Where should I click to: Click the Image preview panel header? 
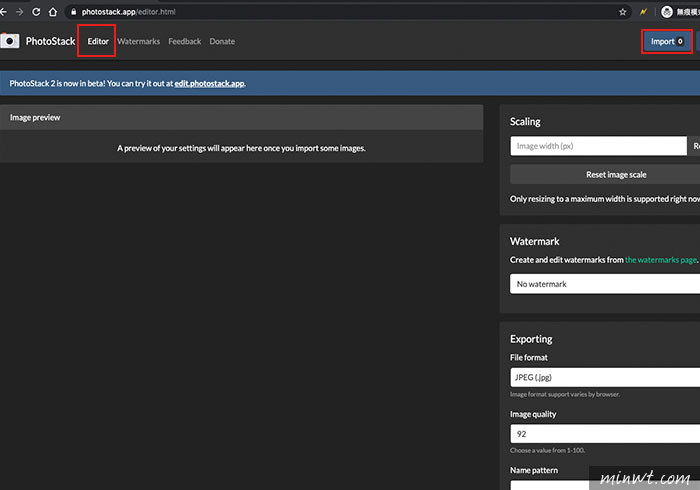(242, 117)
